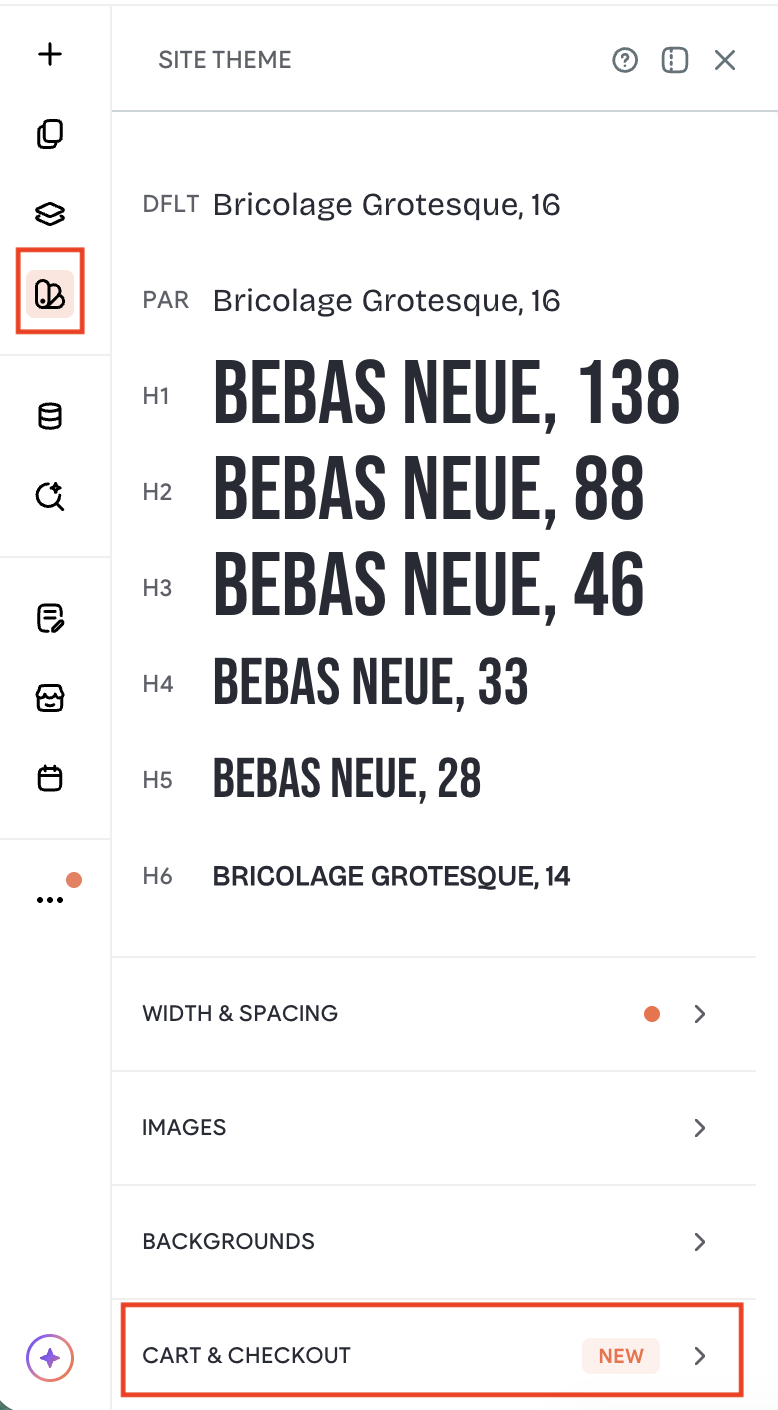
Task: Expand the Width & Spacing section
Action: pos(433,1014)
